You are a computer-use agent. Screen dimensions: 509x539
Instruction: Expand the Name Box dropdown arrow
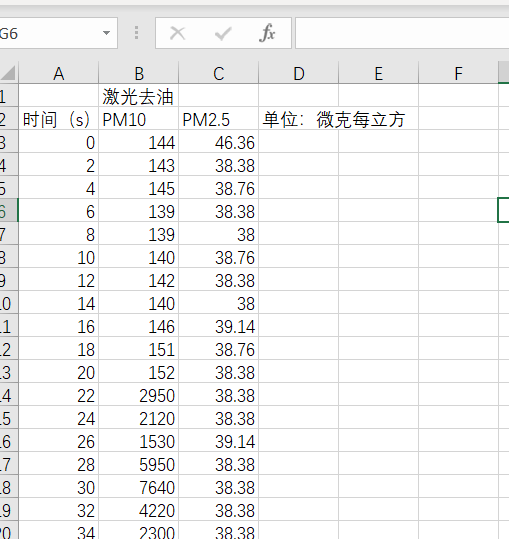click(107, 33)
